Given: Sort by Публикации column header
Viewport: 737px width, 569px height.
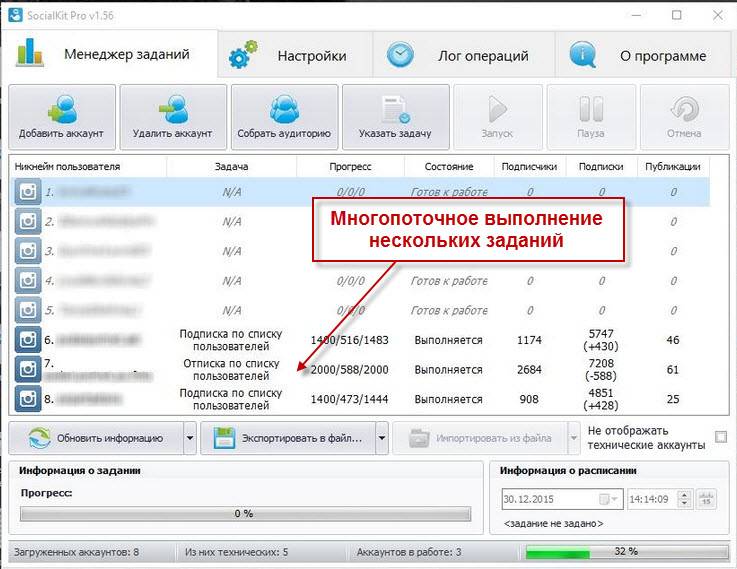Looking at the screenshot, I should pos(673,166).
